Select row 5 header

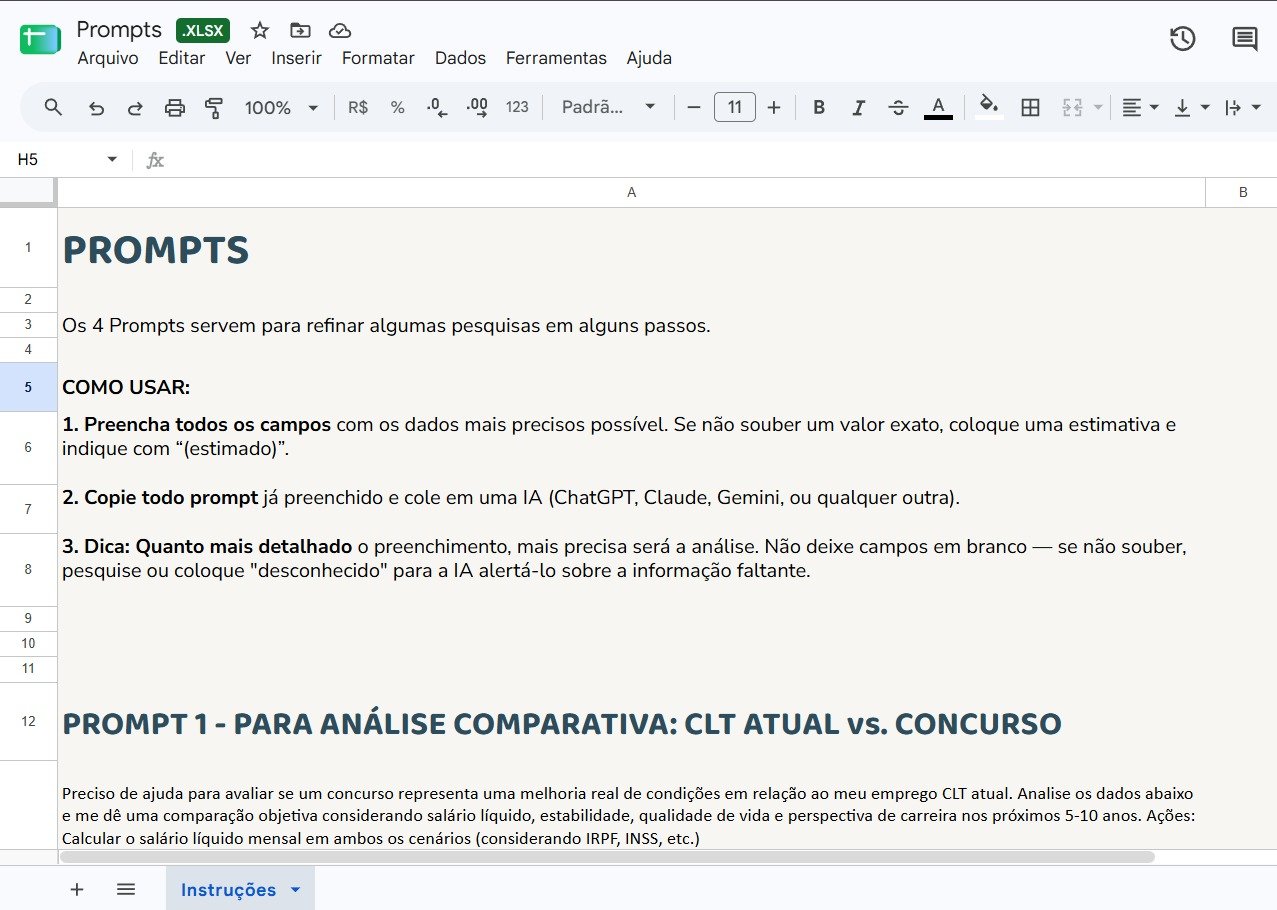point(28,387)
